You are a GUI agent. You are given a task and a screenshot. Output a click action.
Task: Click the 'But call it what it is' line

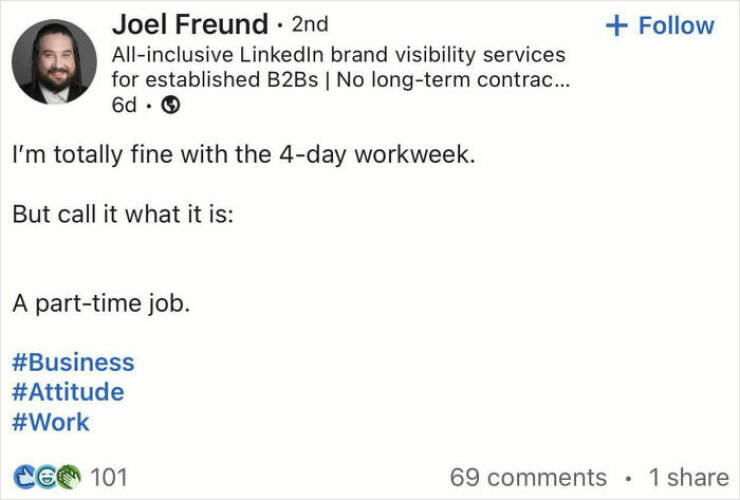click(x=123, y=214)
